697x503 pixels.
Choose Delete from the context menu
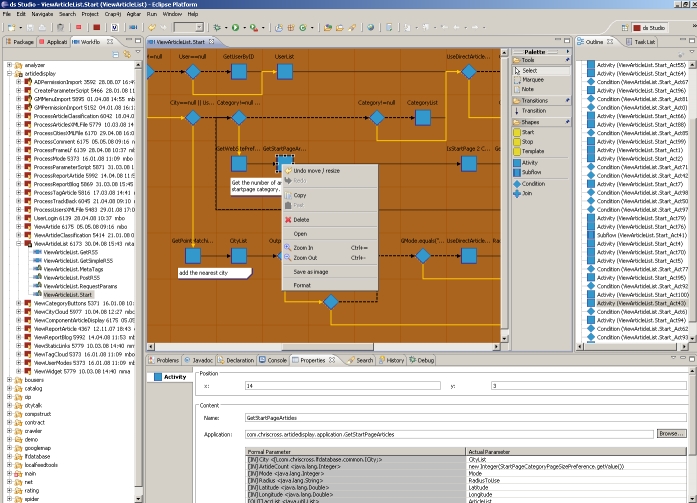[301, 219]
